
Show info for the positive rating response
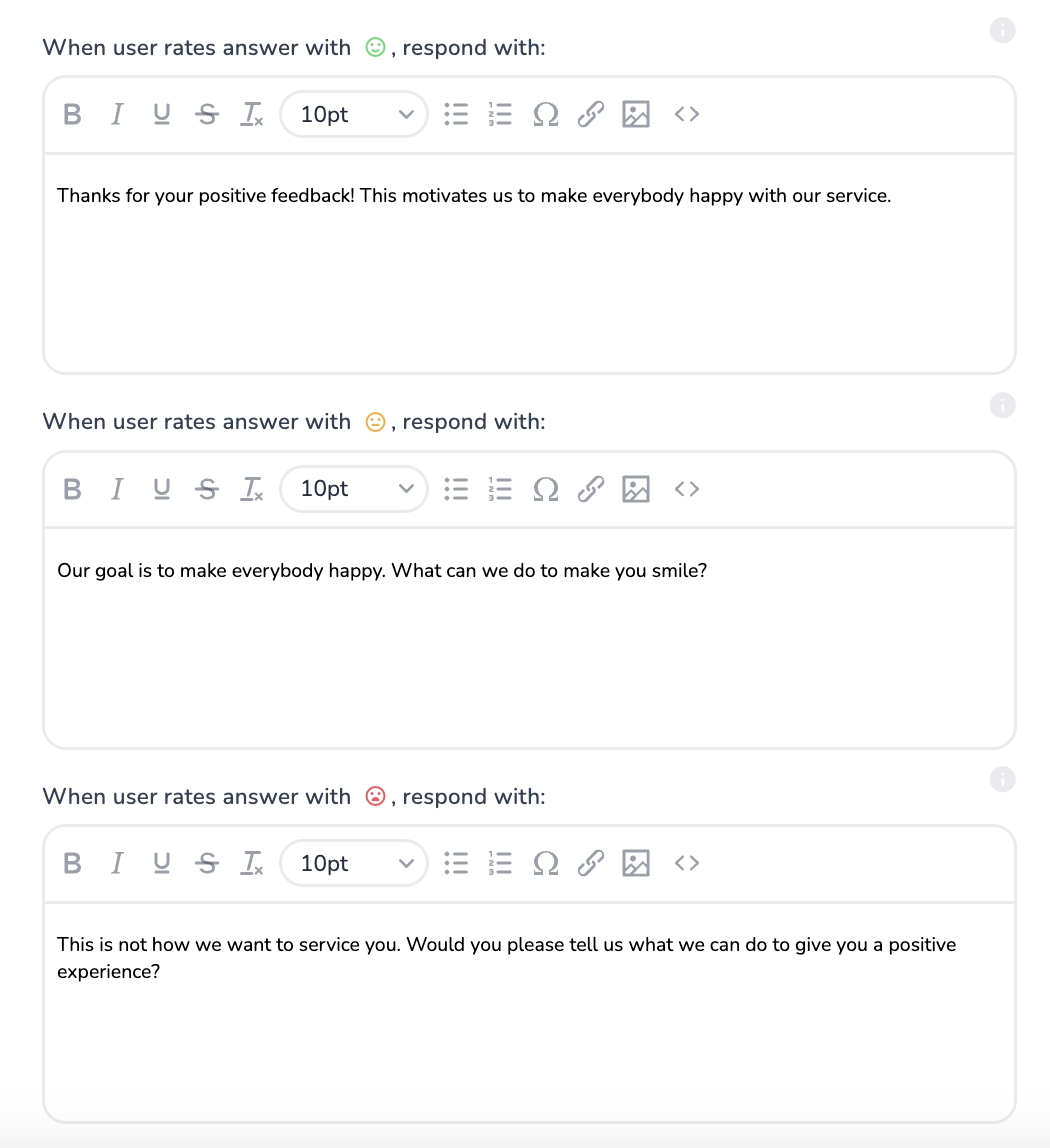pyautogui.click(x=1002, y=31)
